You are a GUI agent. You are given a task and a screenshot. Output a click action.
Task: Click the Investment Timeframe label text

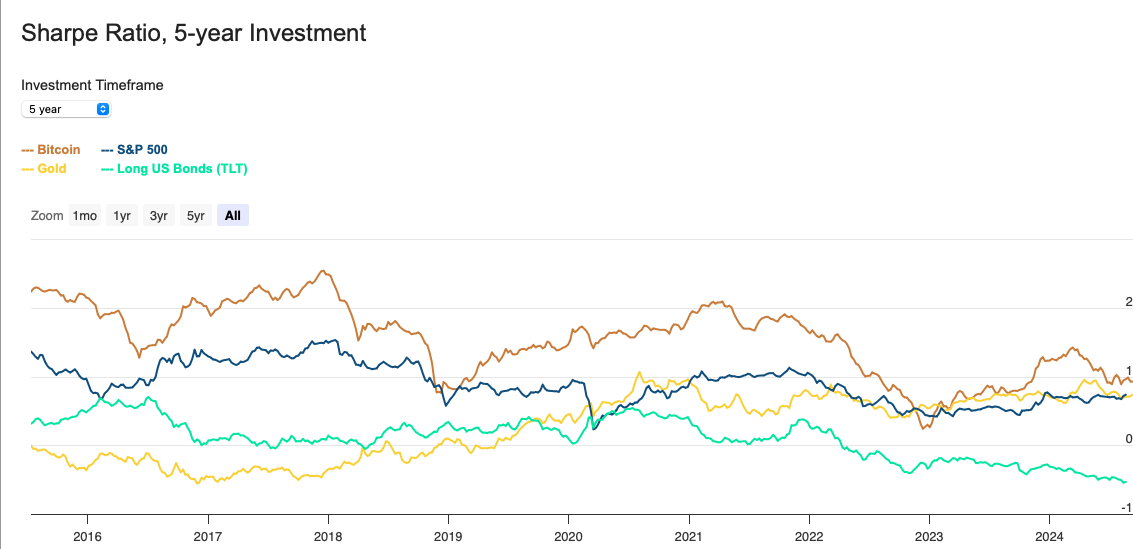pos(92,85)
